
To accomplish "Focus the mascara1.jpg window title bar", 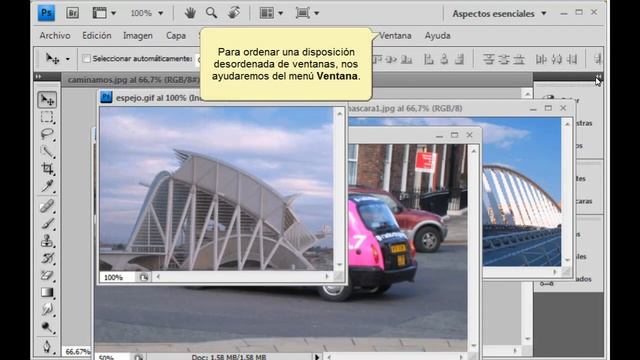I will 460,108.
